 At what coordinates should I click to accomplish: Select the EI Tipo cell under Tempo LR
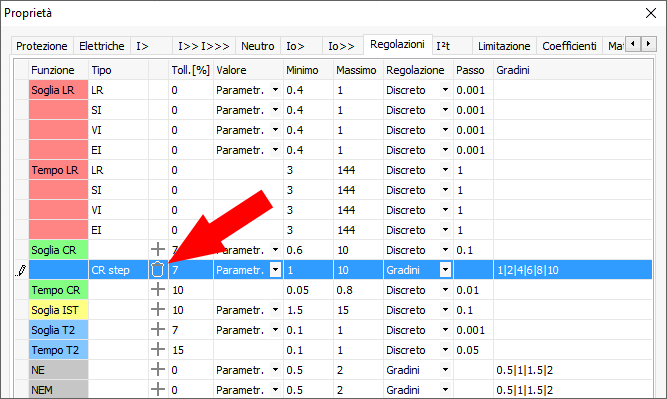(118, 230)
